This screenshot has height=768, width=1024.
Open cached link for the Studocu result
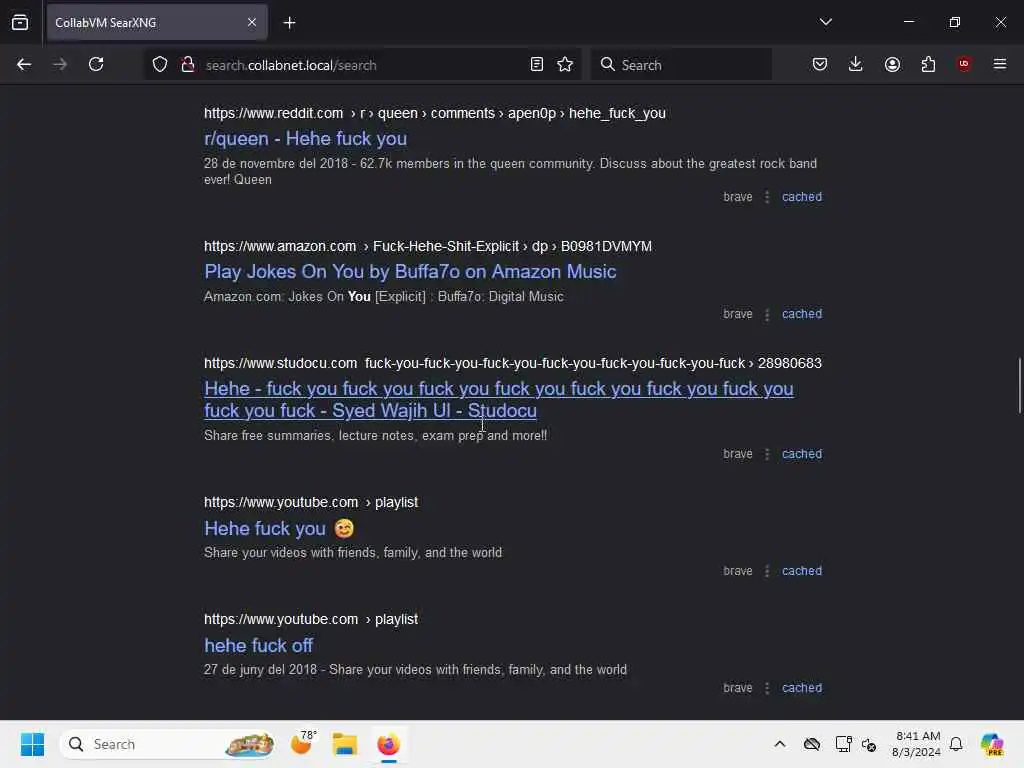click(801, 453)
